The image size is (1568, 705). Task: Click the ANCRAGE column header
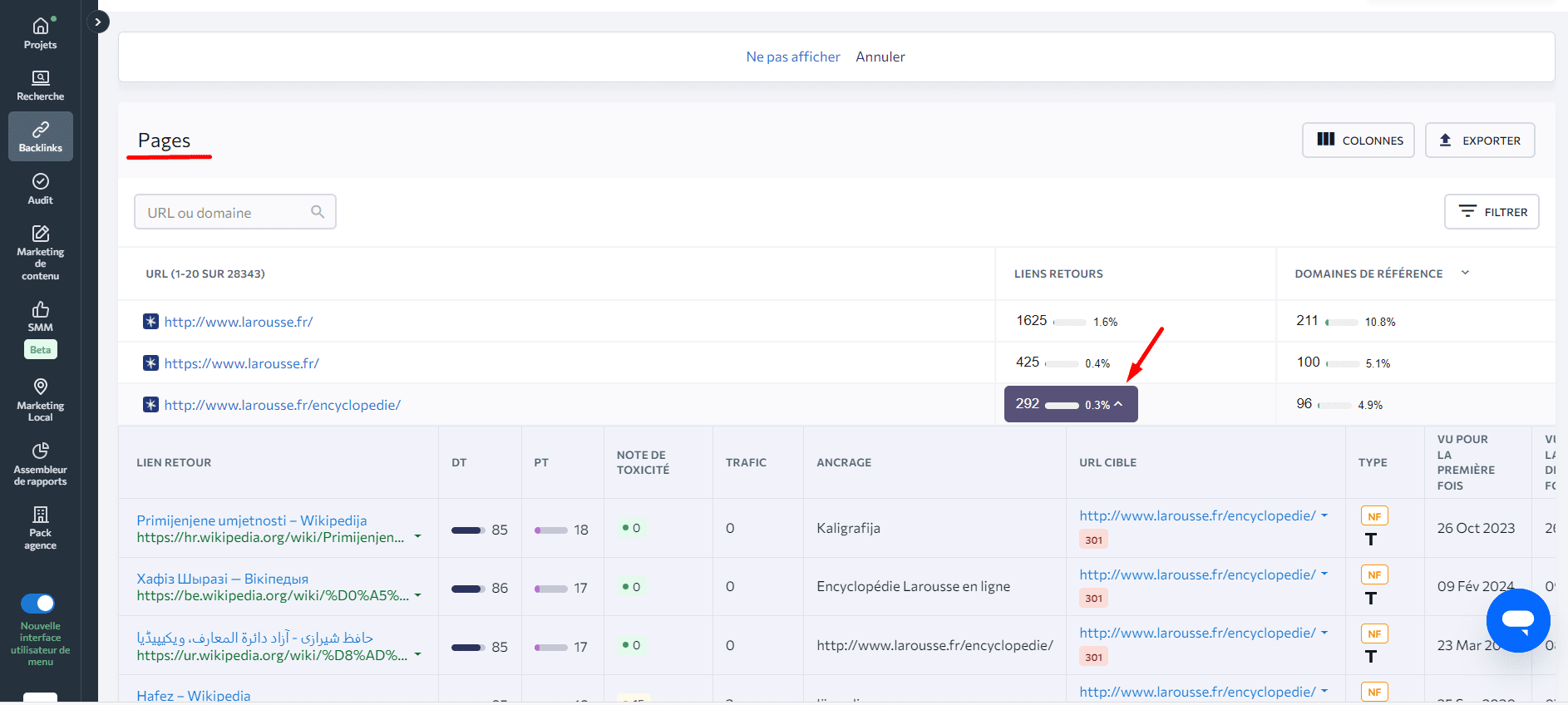click(844, 462)
